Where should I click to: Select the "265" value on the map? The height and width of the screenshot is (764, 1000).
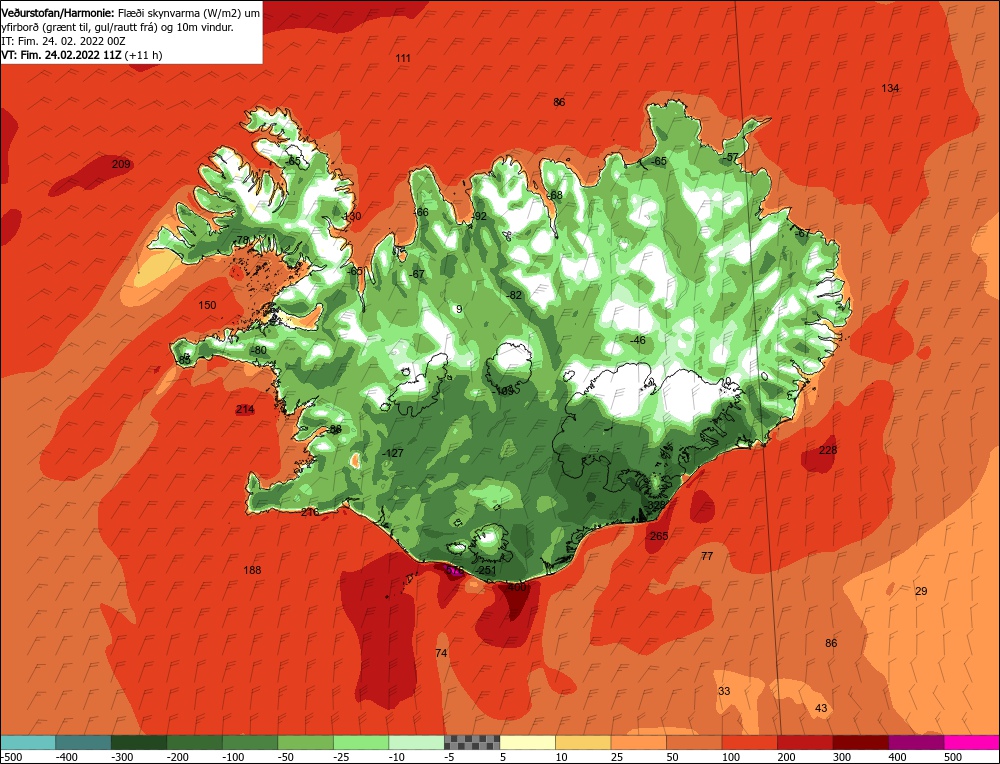tap(659, 536)
